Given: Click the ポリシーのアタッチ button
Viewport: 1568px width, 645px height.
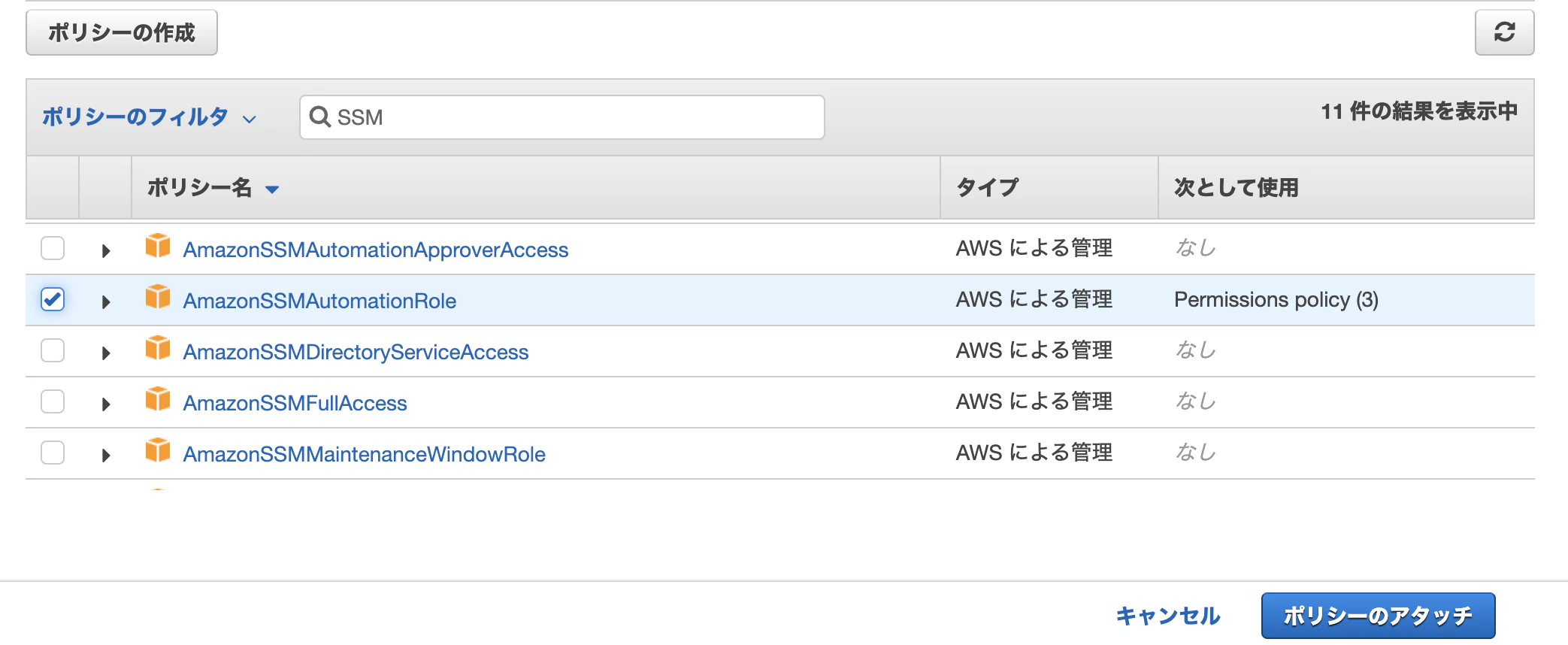Looking at the screenshot, I should click(1378, 616).
